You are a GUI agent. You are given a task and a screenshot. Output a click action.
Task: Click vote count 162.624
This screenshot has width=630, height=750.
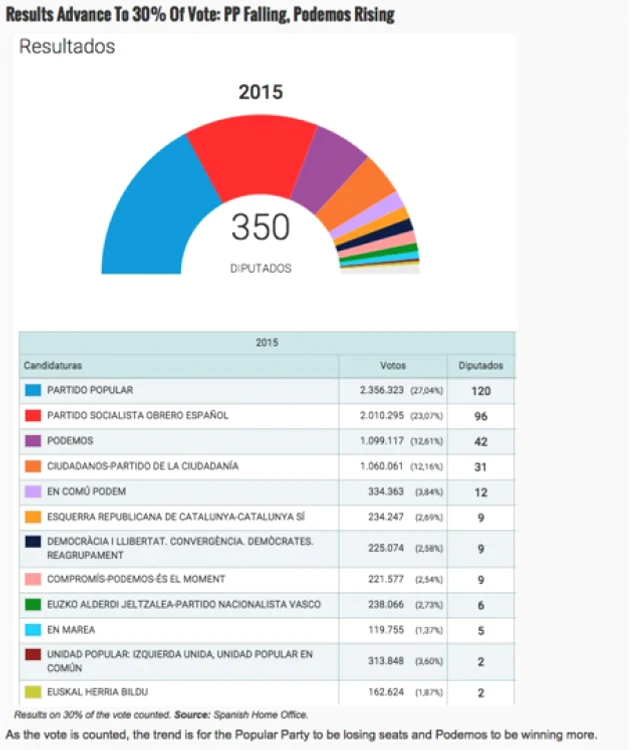click(x=386, y=692)
